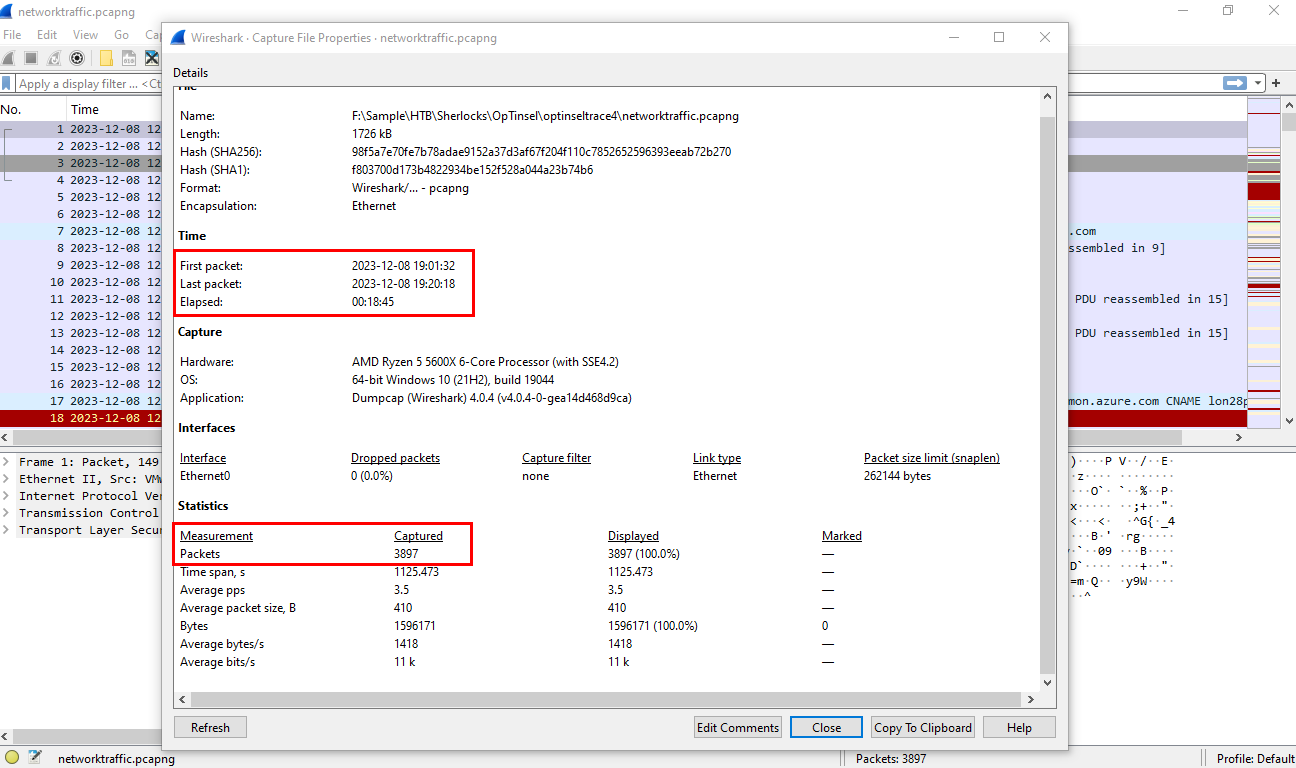Screen dimensions: 1296x768
Task: Expand the Frame 1 tree row
Action: pos(7,462)
